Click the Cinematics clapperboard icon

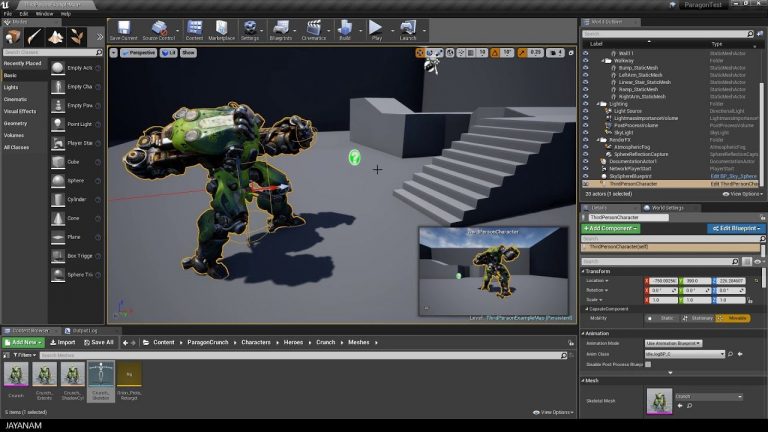314,29
